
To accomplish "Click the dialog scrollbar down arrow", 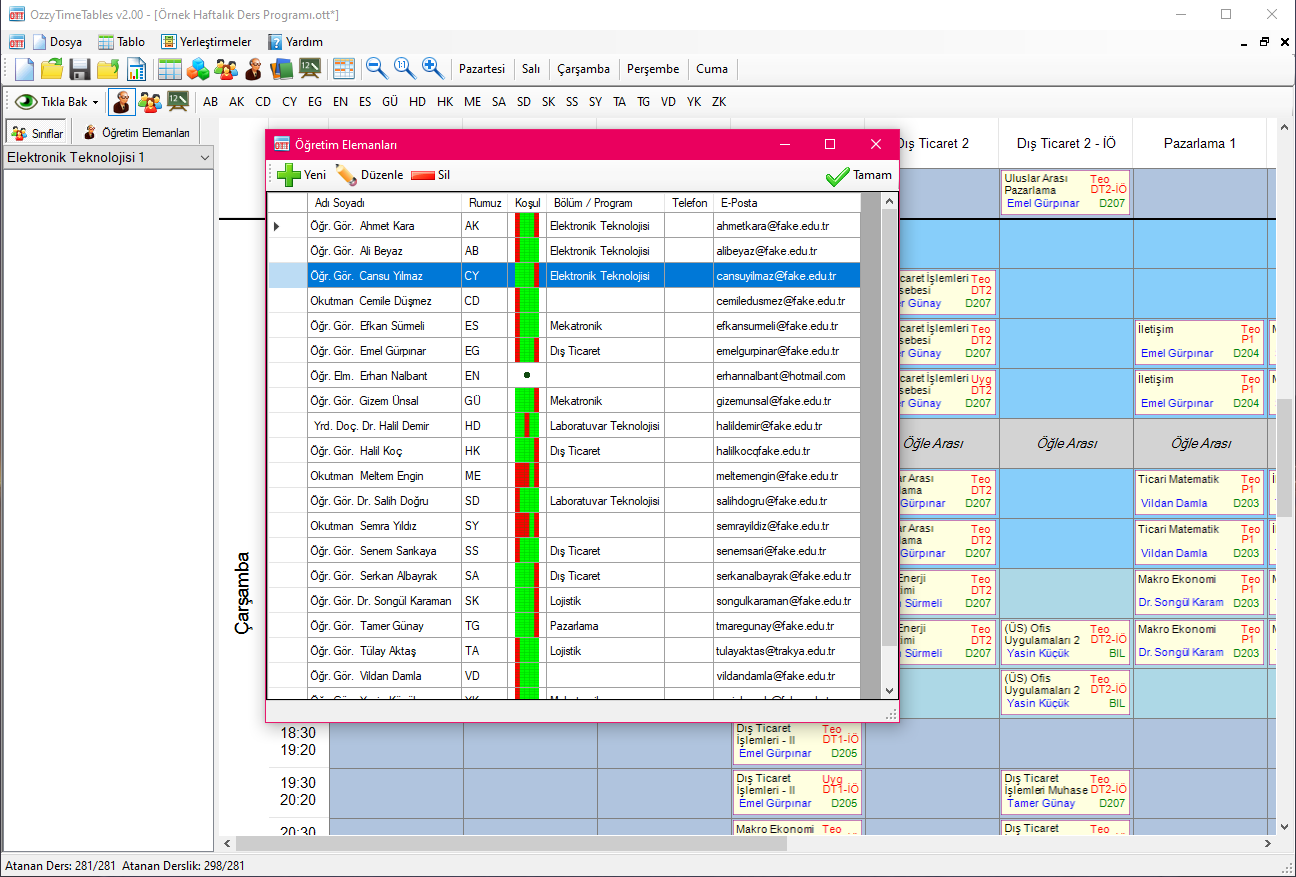I will (x=888, y=690).
